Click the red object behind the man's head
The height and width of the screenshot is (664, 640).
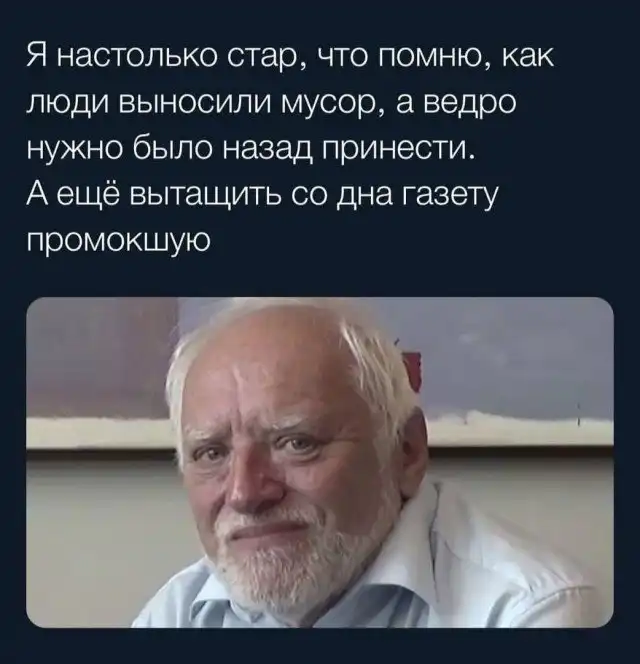[412, 368]
